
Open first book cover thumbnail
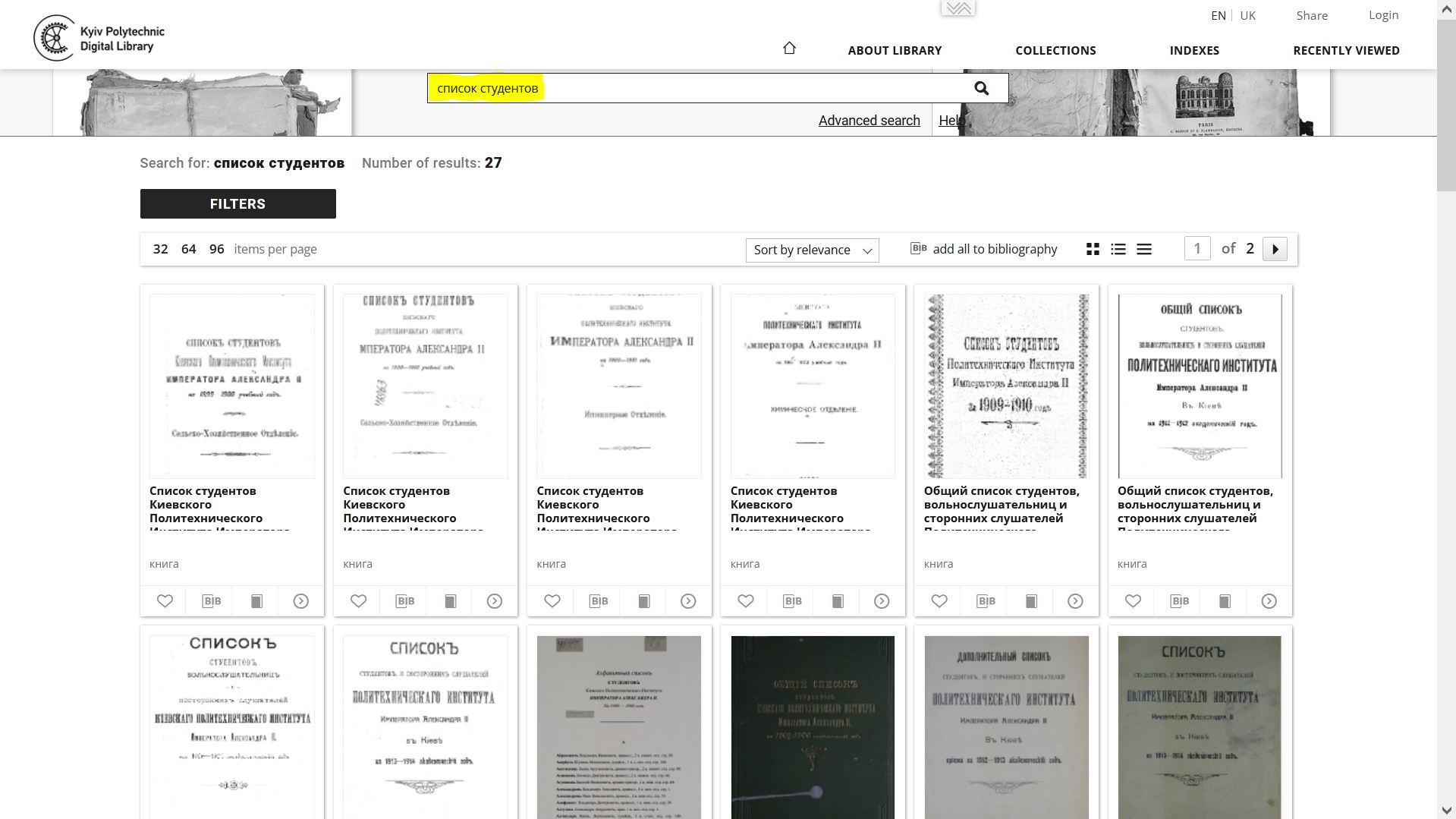click(232, 386)
